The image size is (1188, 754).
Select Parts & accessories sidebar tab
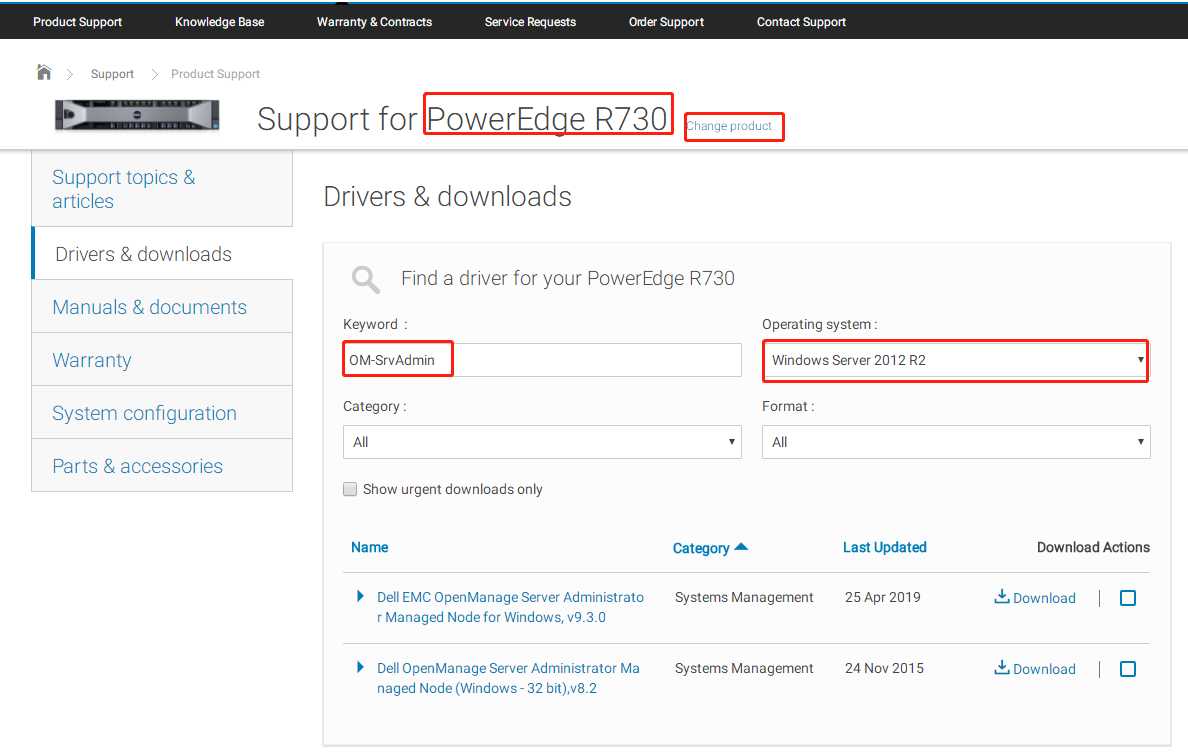pos(162,466)
